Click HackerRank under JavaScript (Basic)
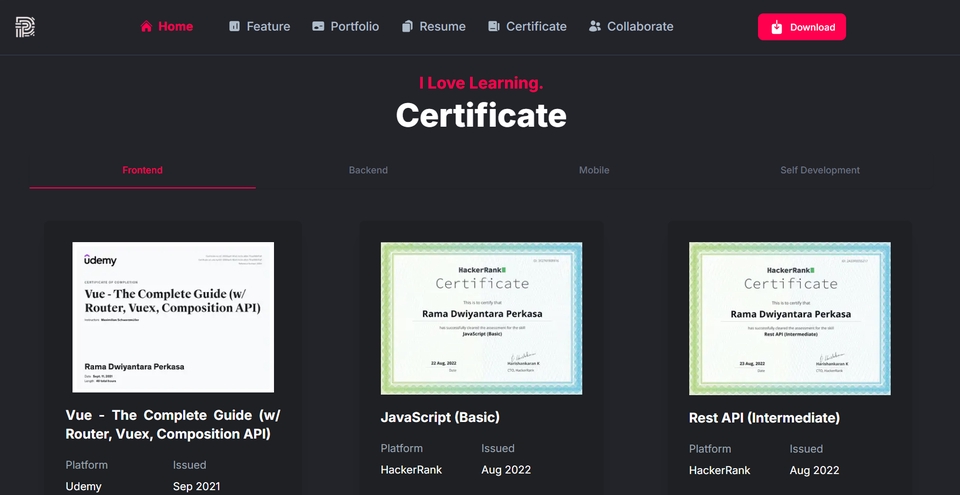Viewport: 960px width, 495px height. point(411,470)
